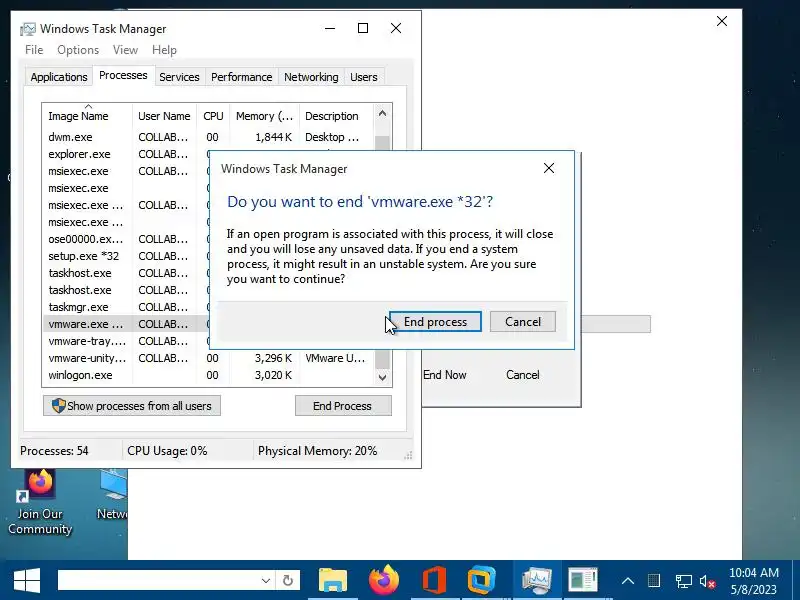The height and width of the screenshot is (600, 800).
Task: Click the End Process button in Task Manager
Action: coord(343,406)
